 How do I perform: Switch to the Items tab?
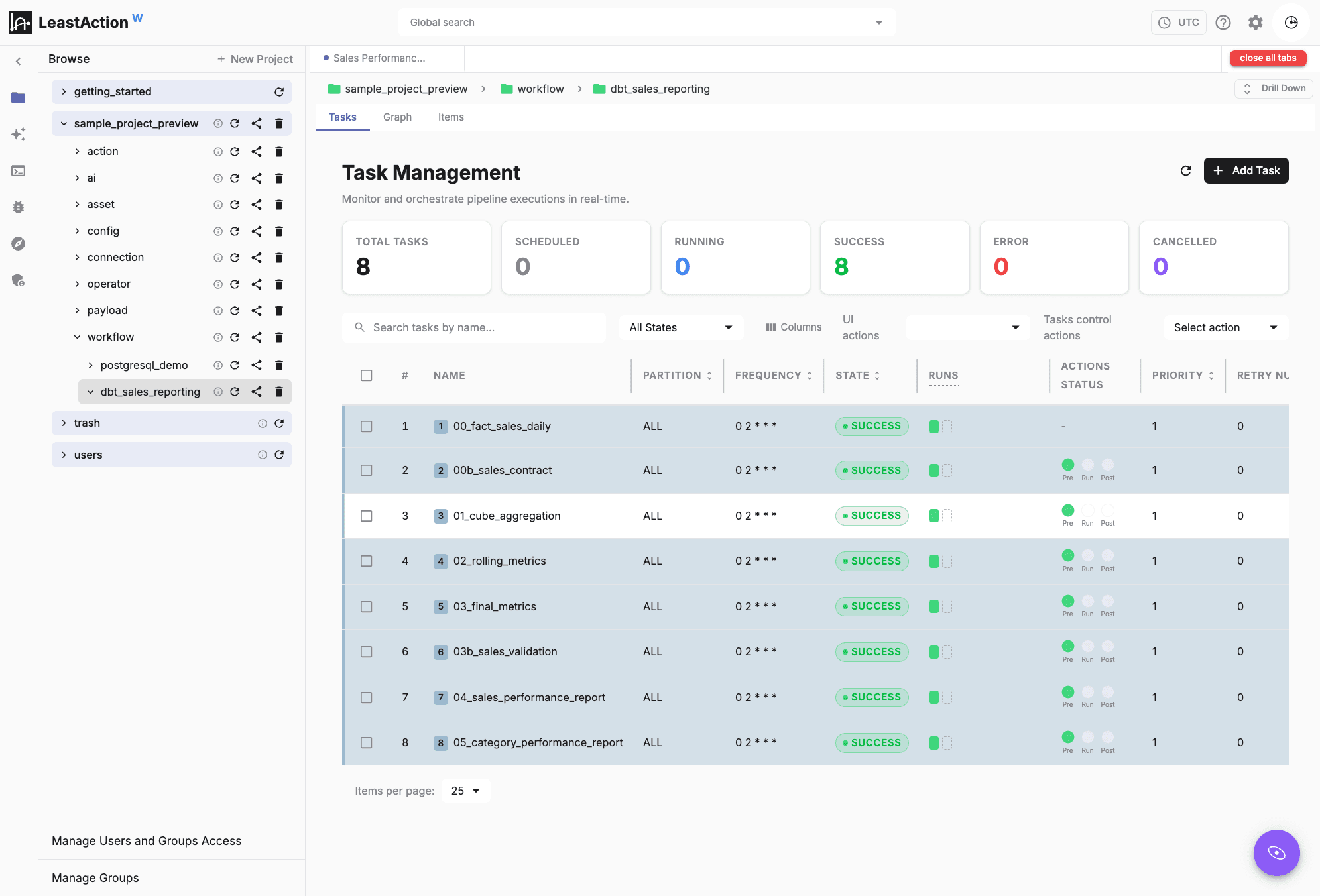click(x=451, y=117)
